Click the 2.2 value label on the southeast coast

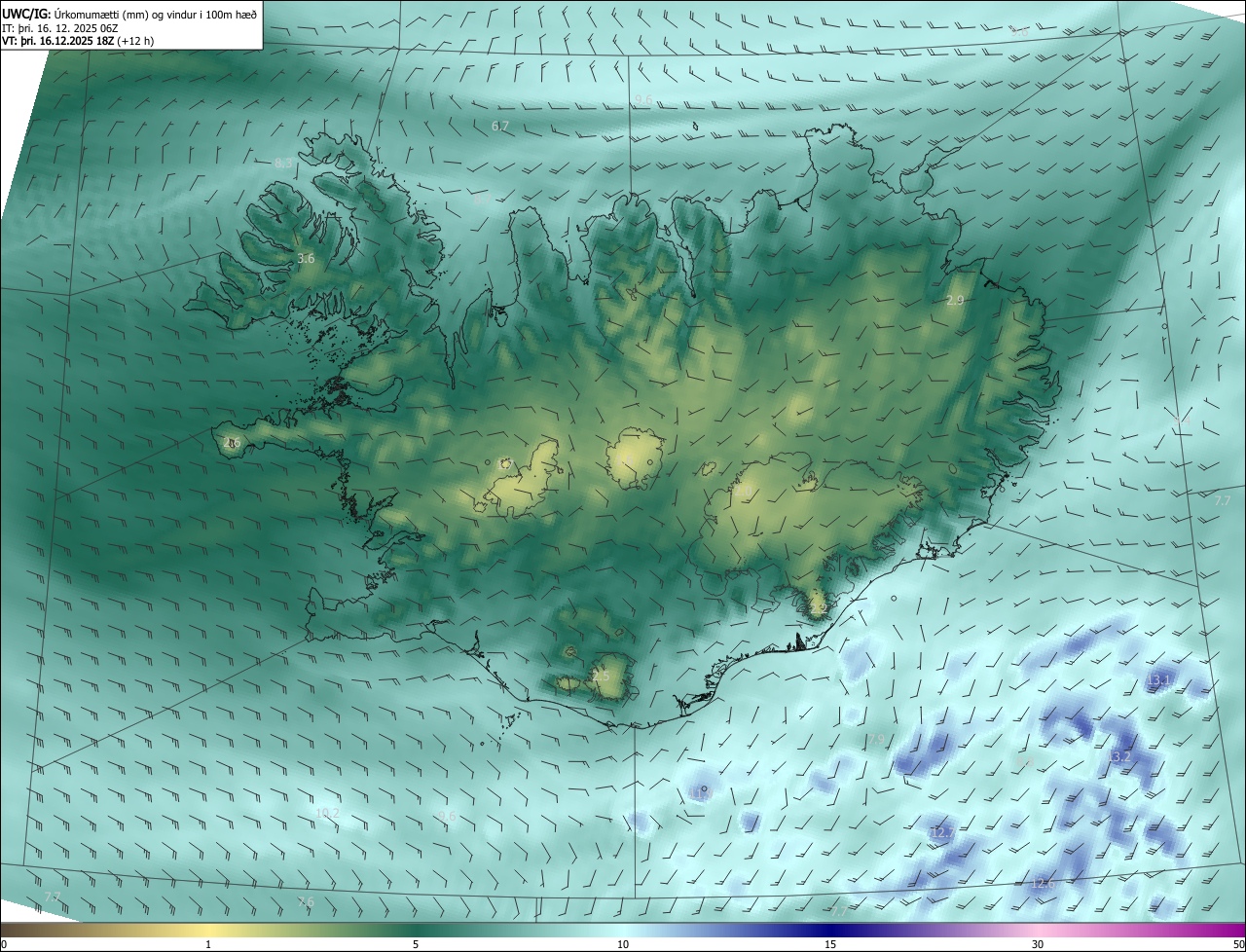(818, 609)
